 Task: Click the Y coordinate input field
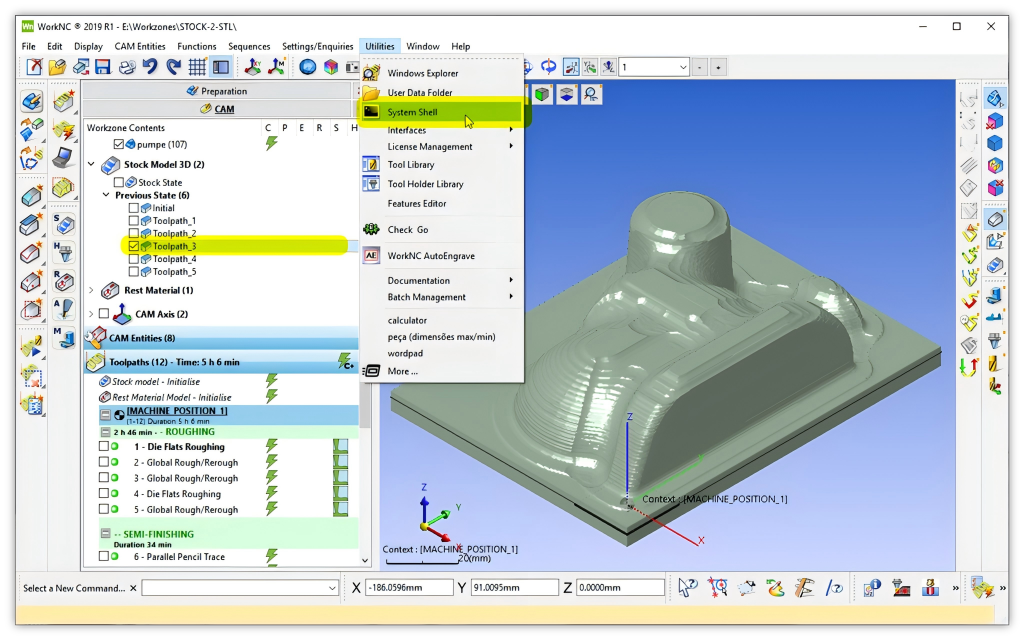pyautogui.click(x=514, y=588)
